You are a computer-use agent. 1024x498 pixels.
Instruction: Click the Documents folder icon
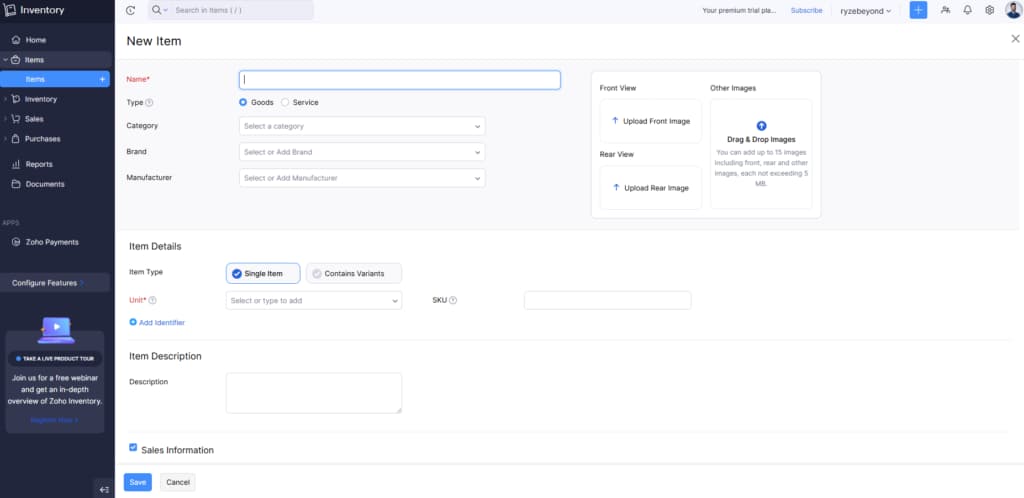16,184
